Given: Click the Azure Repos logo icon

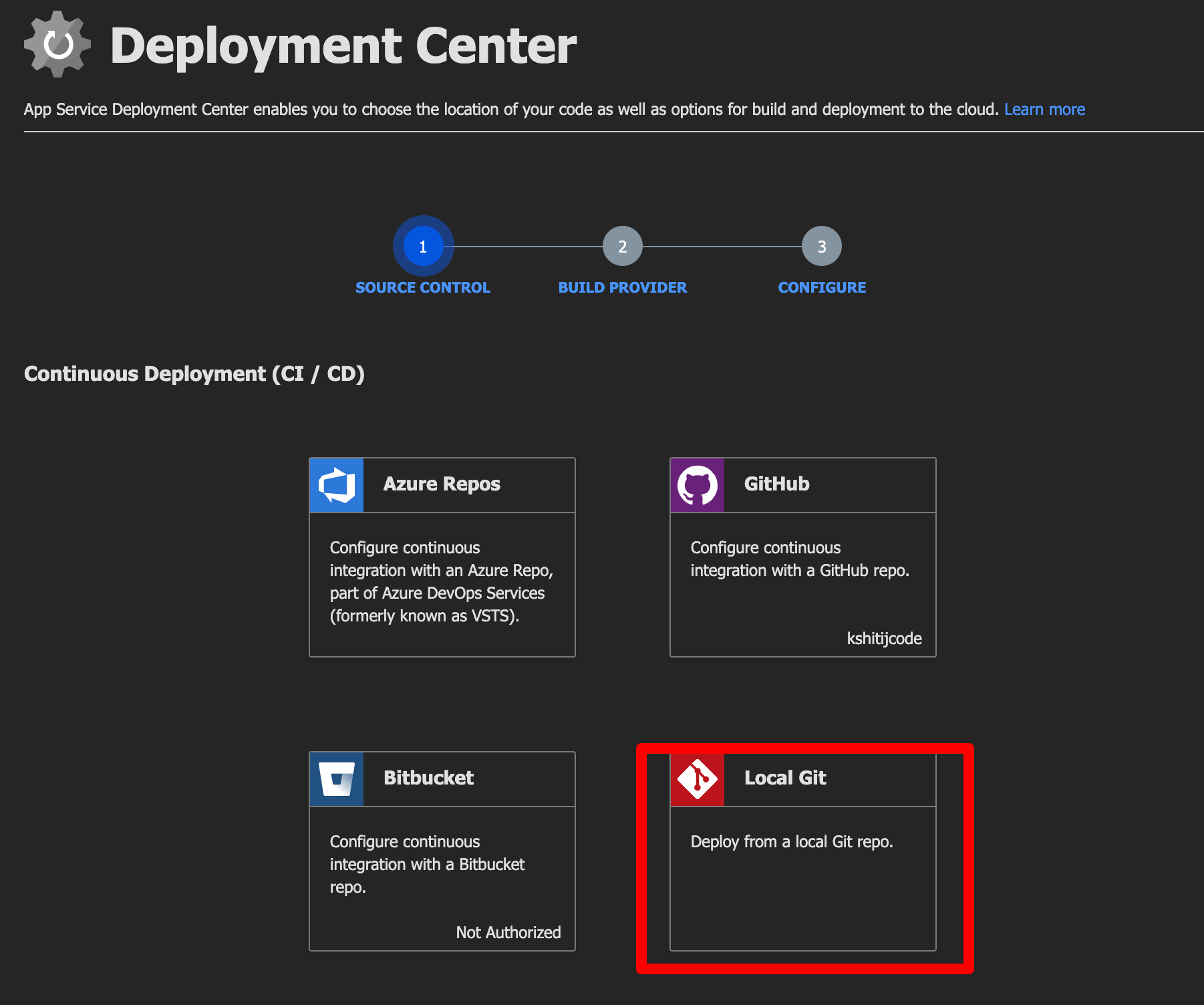Looking at the screenshot, I should point(337,485).
